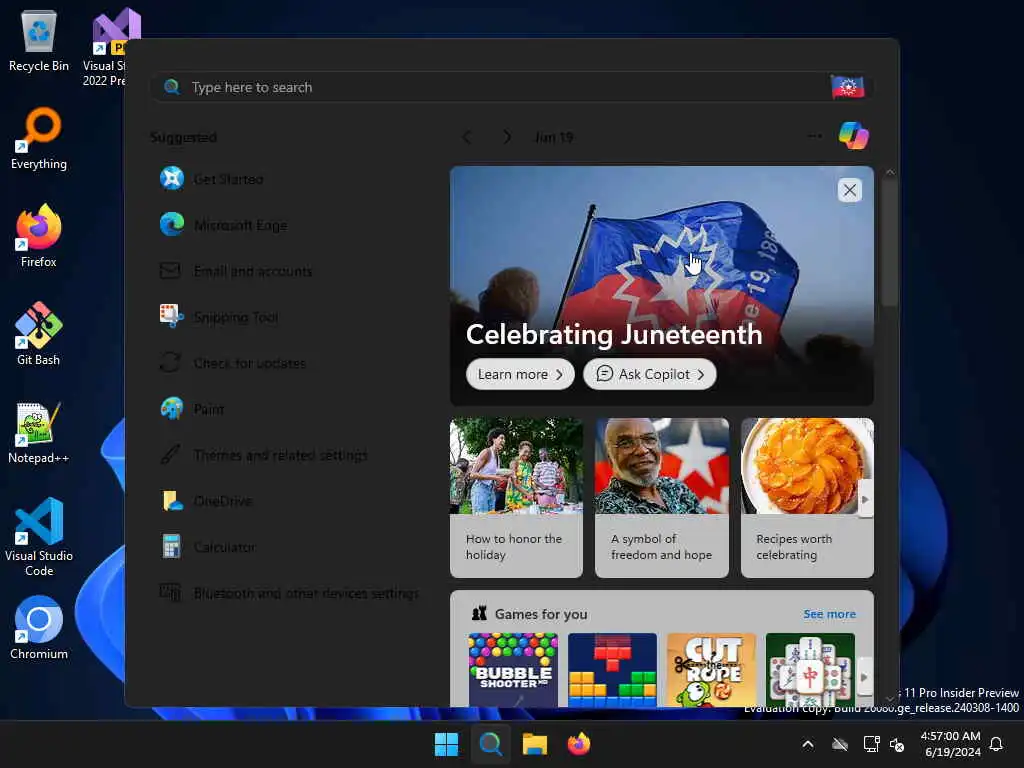The width and height of the screenshot is (1024, 768).
Task: Click the muted volume icon in the tray
Action: coord(897,744)
